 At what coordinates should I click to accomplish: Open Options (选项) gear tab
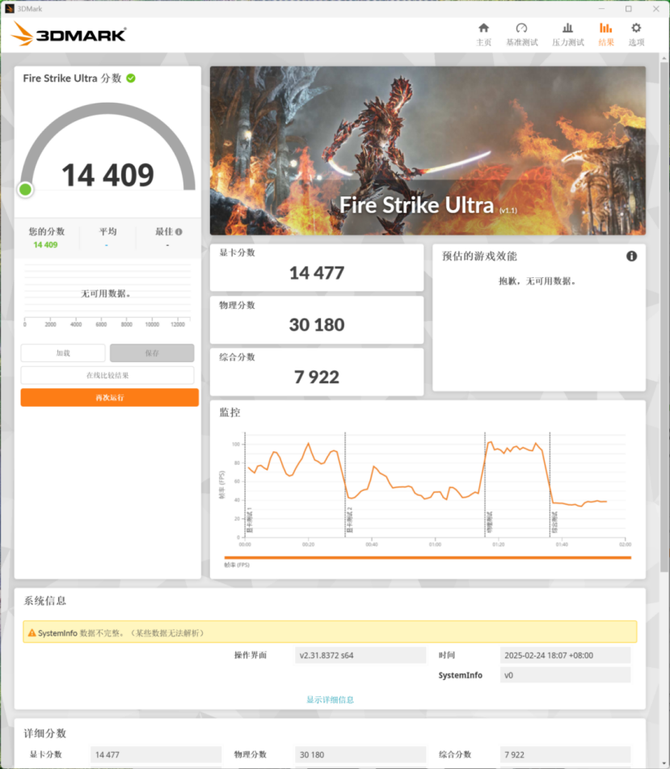coord(636,34)
